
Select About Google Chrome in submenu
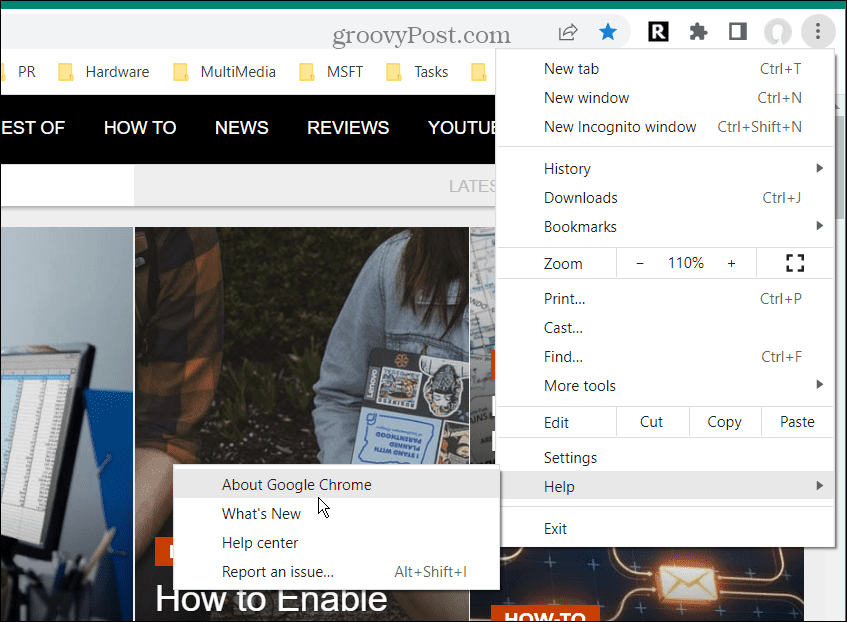tap(337, 485)
